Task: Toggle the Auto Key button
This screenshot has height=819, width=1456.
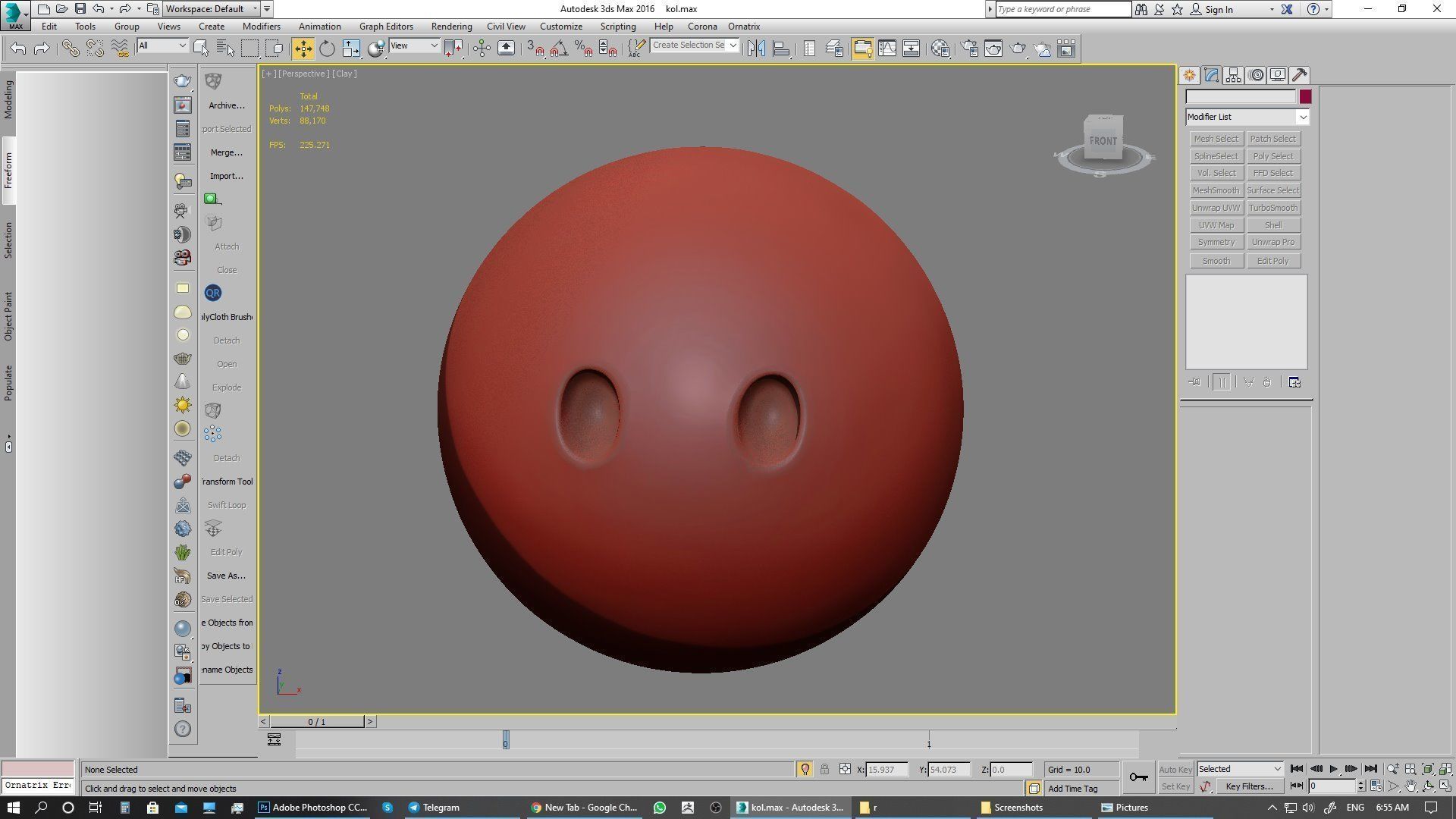Action: click(1175, 770)
